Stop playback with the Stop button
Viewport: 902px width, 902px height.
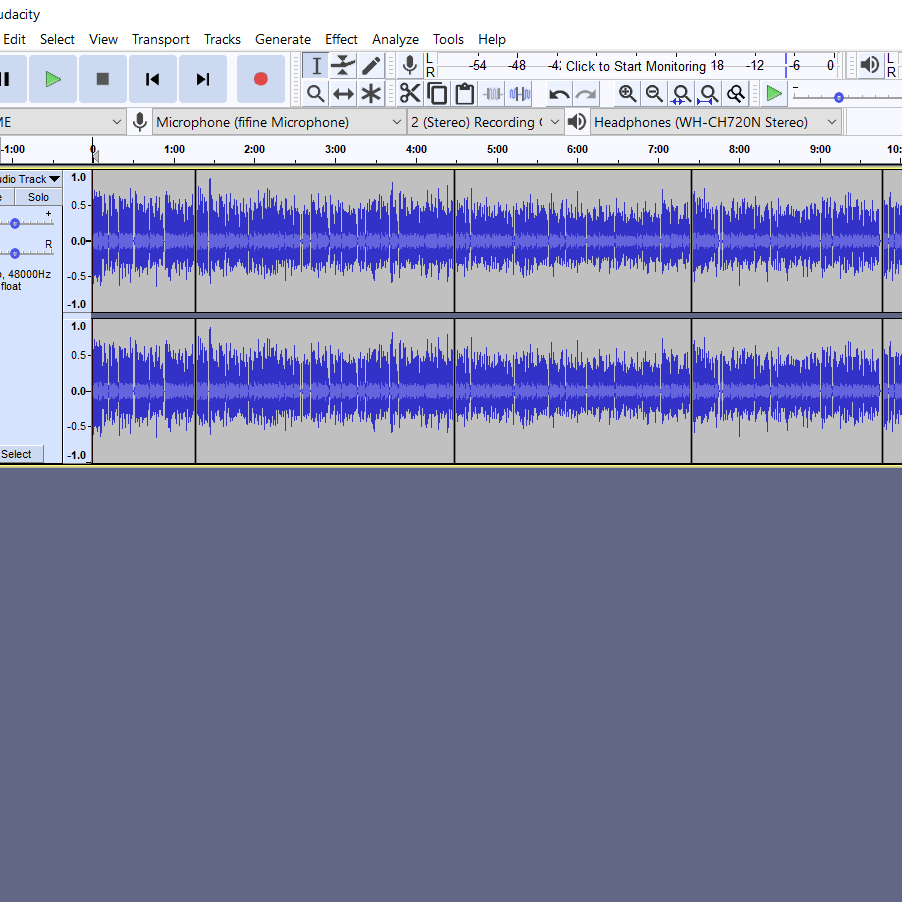[x=103, y=79]
